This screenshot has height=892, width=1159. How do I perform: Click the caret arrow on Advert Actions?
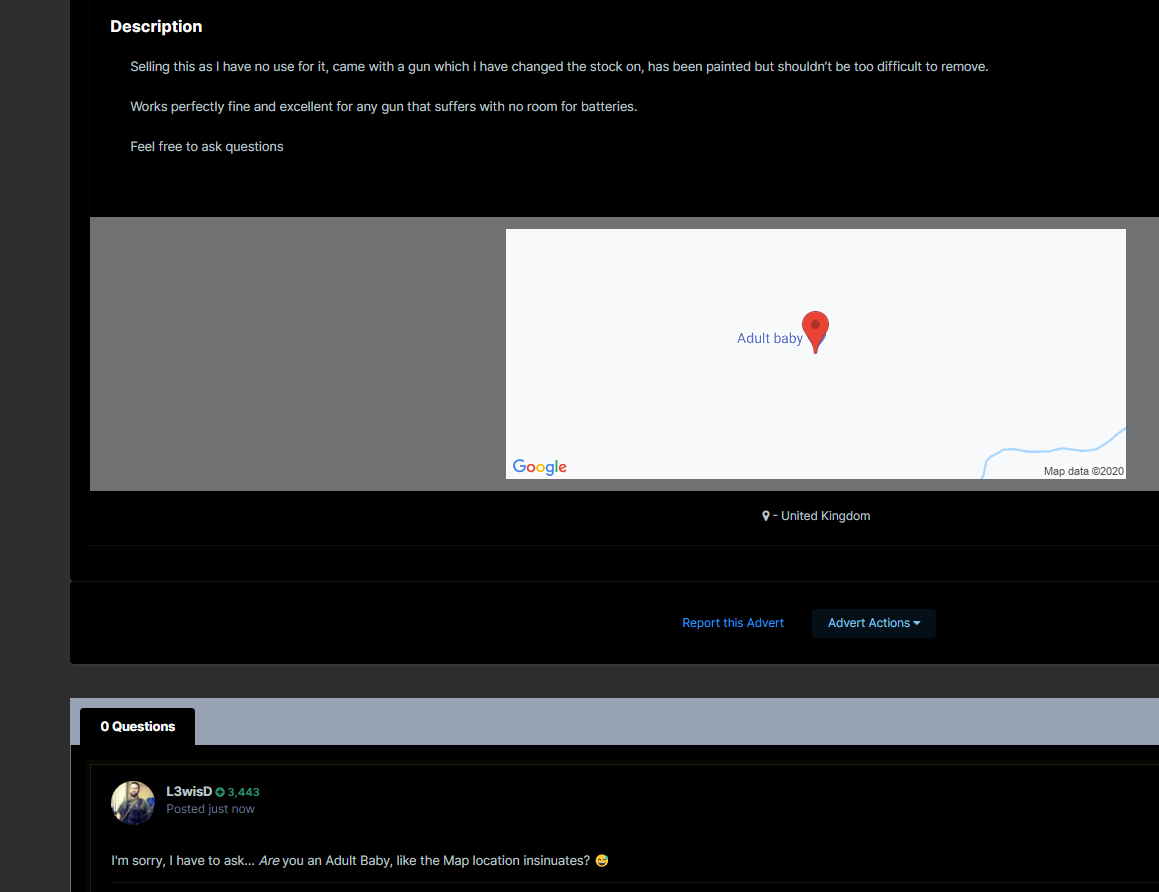pyautogui.click(x=917, y=623)
